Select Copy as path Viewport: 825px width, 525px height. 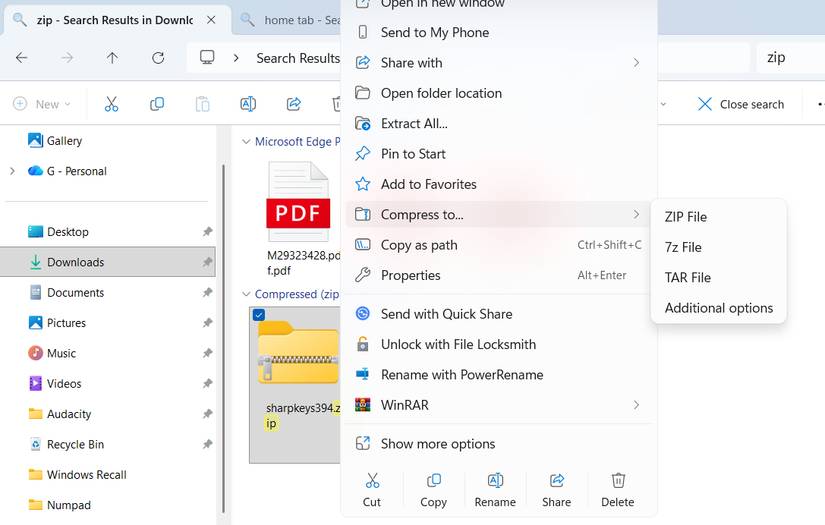pos(499,245)
